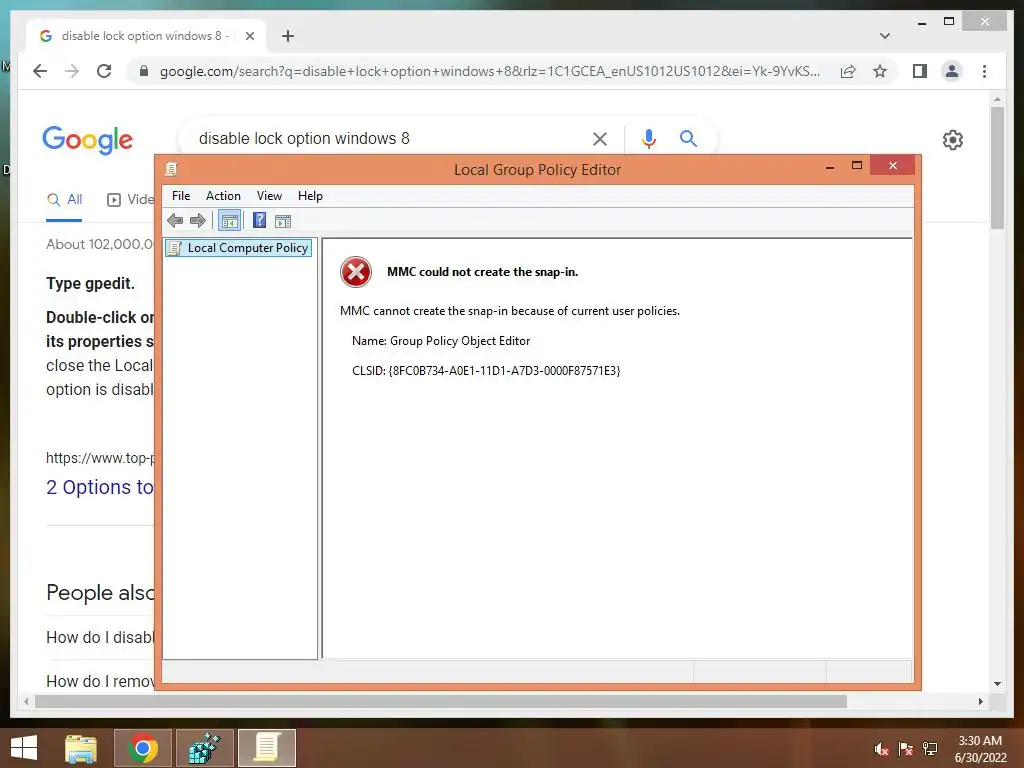Click the Google search magnifier button
The image size is (1024, 768).
coord(688,138)
